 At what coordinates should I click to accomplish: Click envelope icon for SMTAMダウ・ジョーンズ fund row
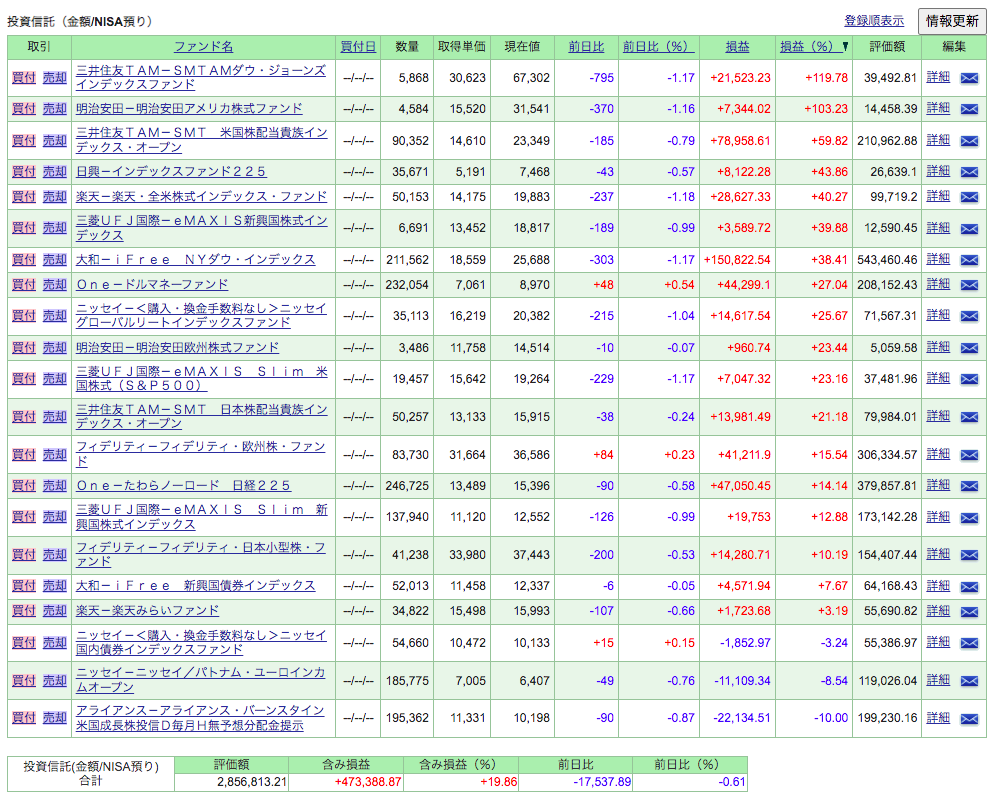tap(968, 78)
